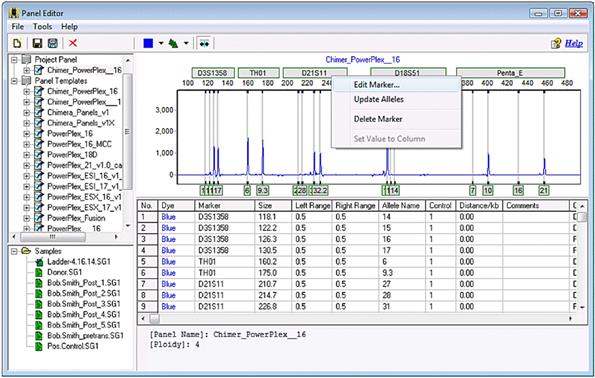
Task: Click the PowerPlex_ESX_16_v1 panel icon
Action: coord(39,197)
